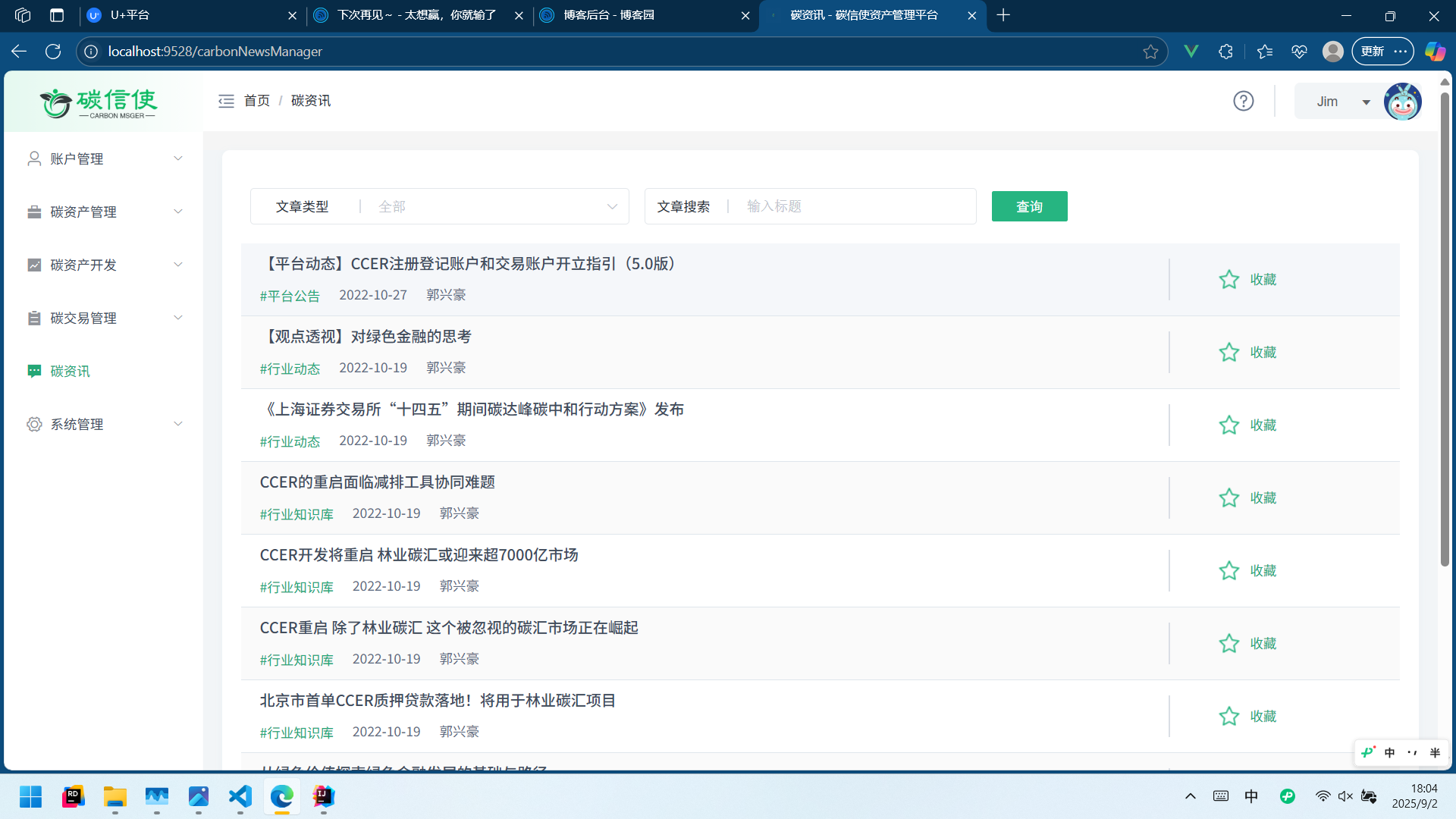Image resolution: width=1456 pixels, height=819 pixels.
Task: Toggle favorite star for 对绿色金融的思考 article
Action: 1228,353
